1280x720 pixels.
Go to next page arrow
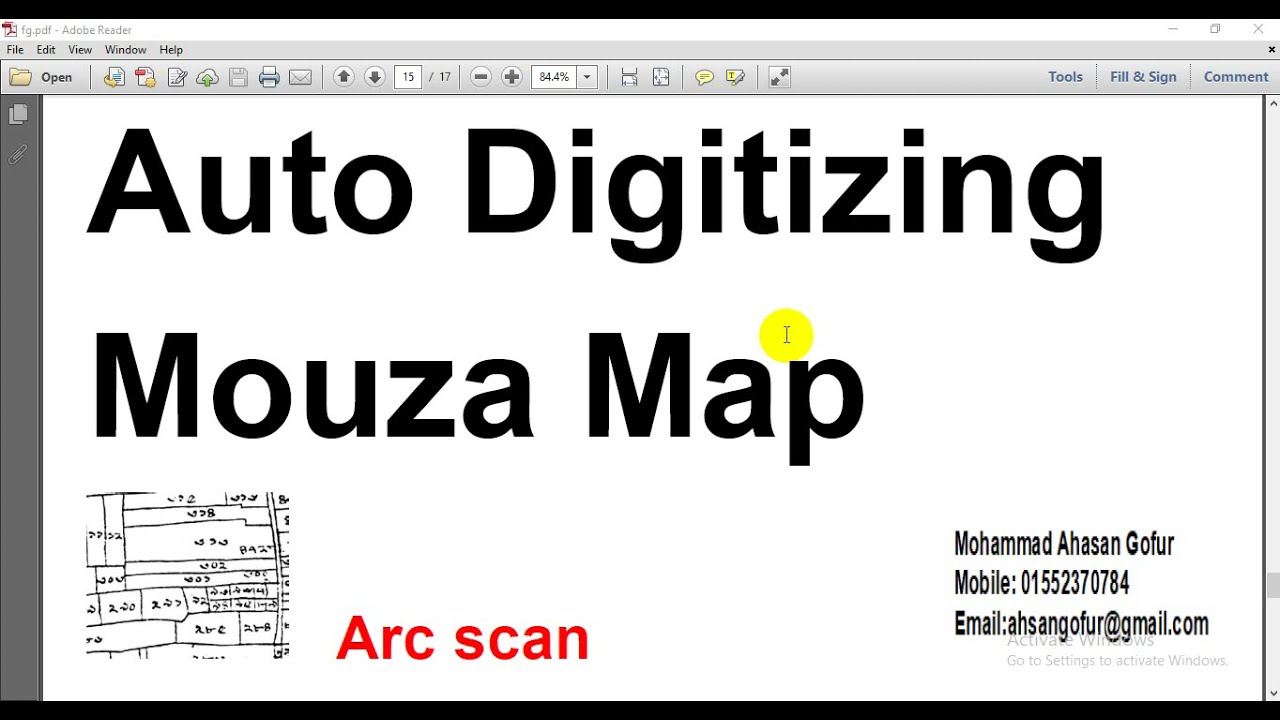pyautogui.click(x=375, y=77)
